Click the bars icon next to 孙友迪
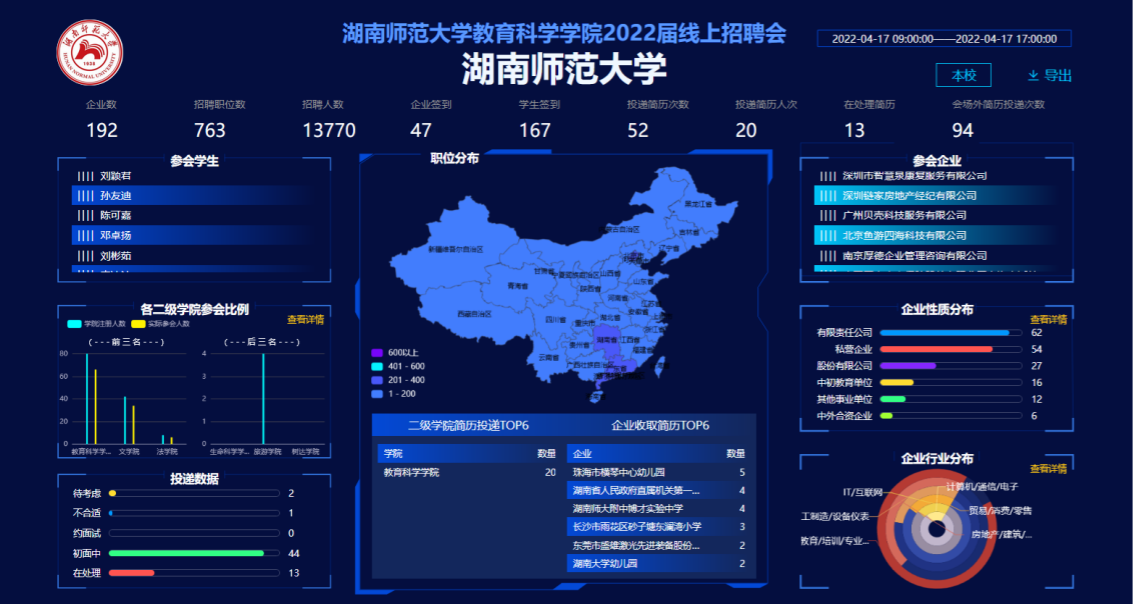The width and height of the screenshot is (1136, 605). point(85,196)
